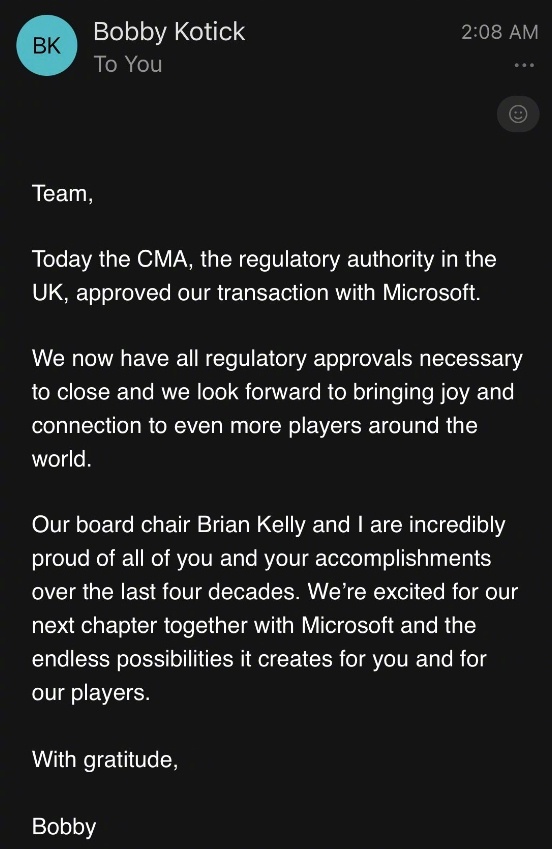The height and width of the screenshot is (849, 552).
Task: Click the "With gratitude," sign-off
Action: pyautogui.click(x=105, y=760)
